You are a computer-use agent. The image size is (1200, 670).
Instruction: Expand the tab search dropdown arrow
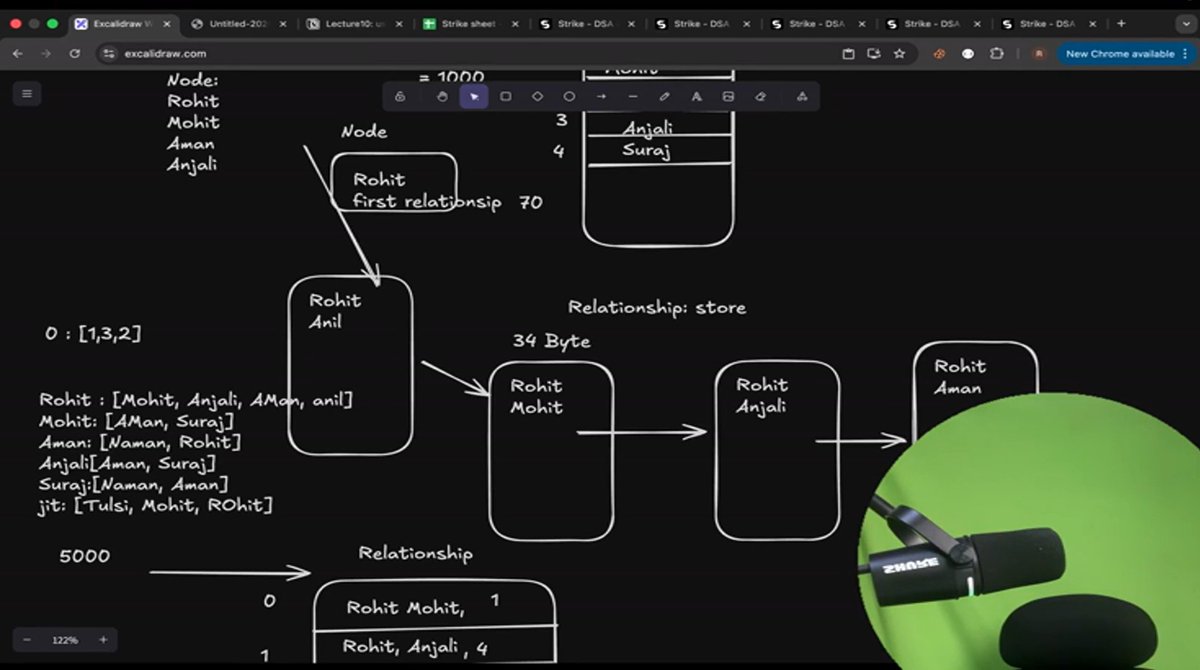pos(1185,23)
